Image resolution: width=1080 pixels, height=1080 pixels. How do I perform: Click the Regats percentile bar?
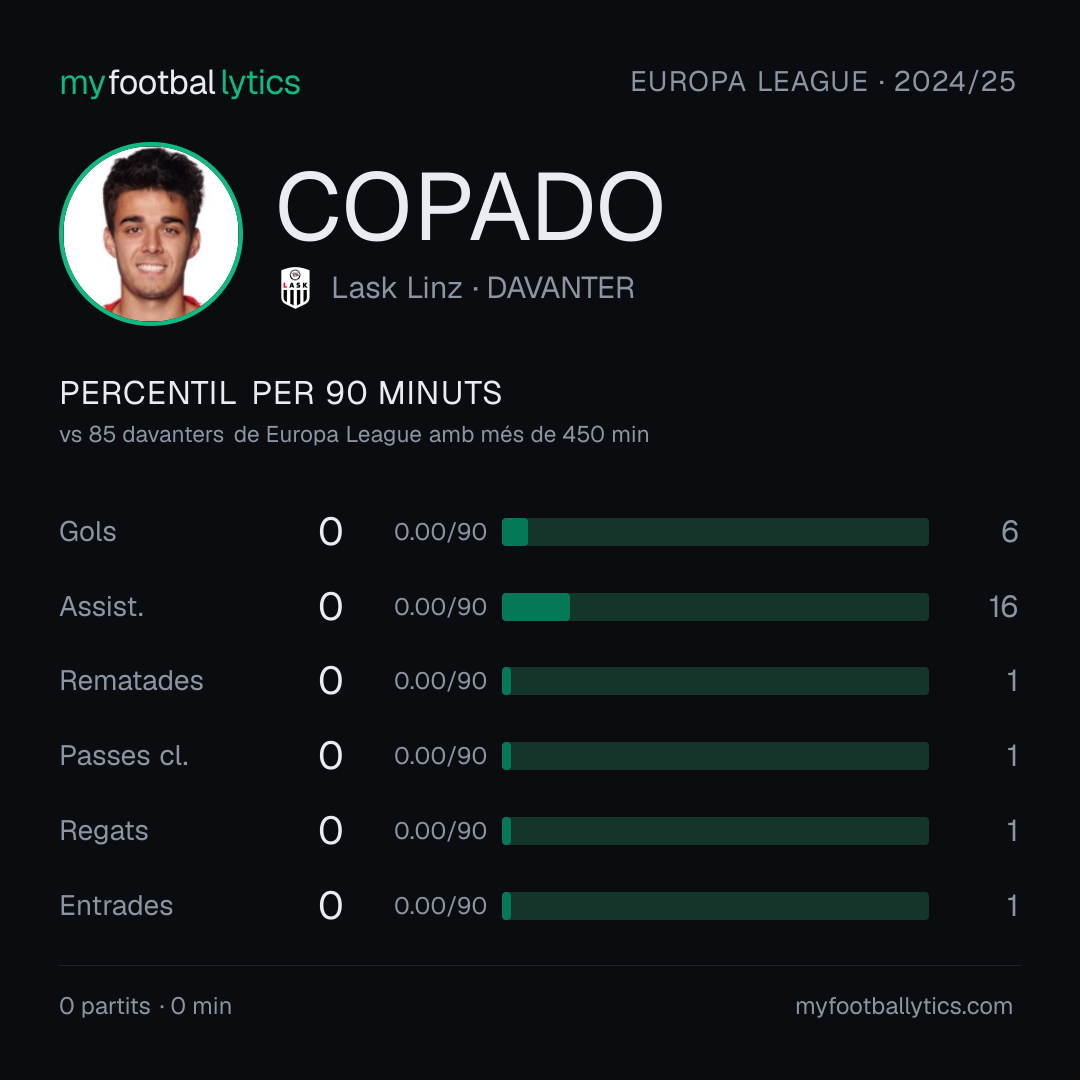pos(715,831)
